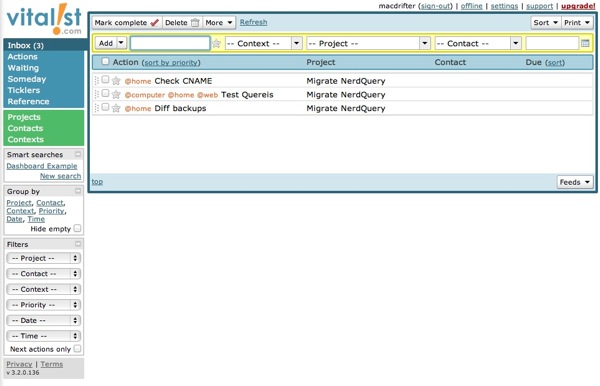Screen dimensions: 600x386
Task: Open the Priority filter dropdown
Action: coord(44,305)
